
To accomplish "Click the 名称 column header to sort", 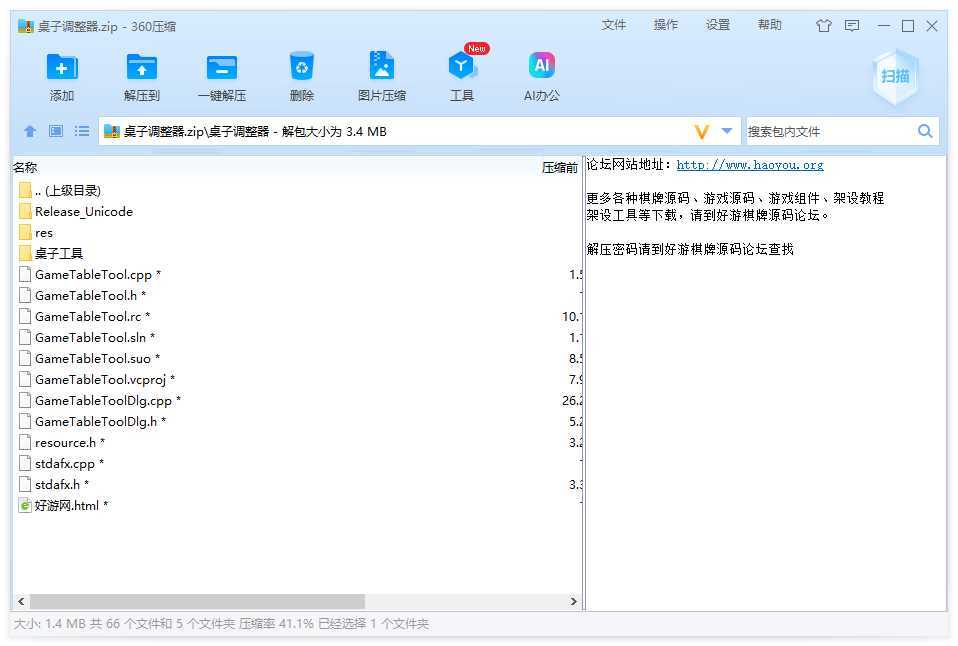I will pos(26,168).
